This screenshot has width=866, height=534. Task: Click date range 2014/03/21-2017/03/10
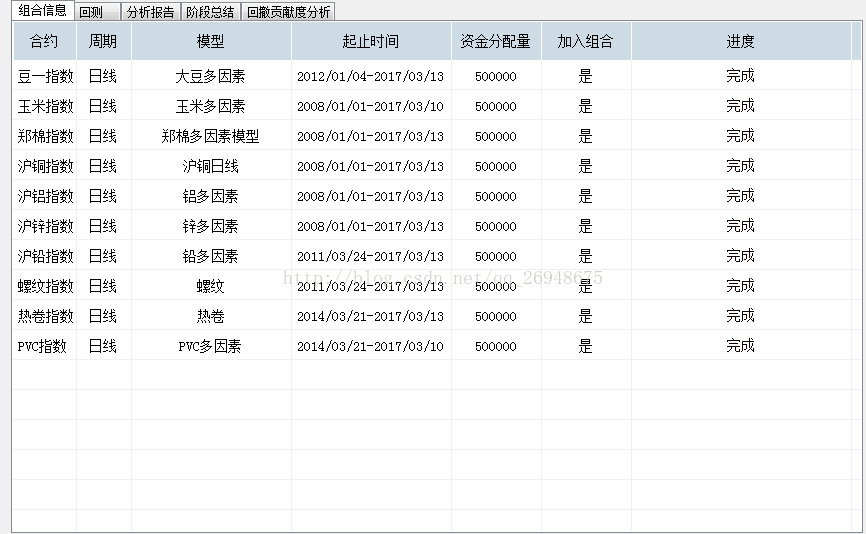pos(371,346)
